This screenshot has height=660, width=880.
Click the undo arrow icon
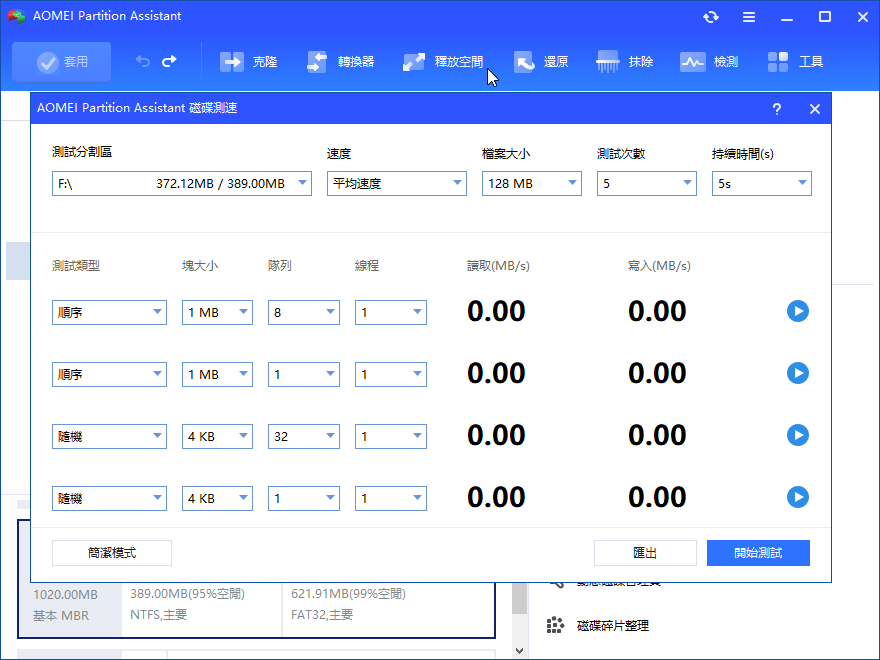[x=143, y=61]
